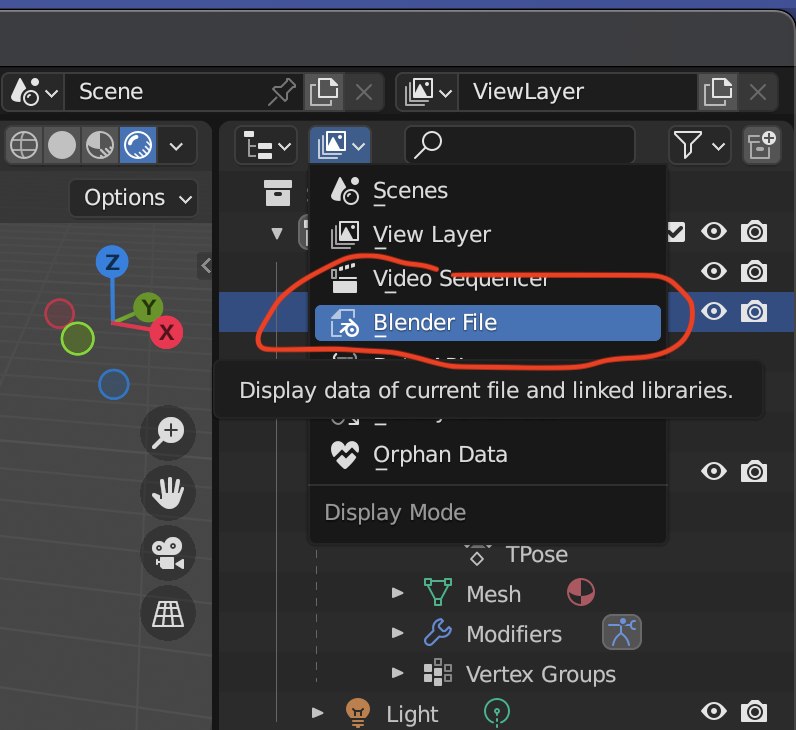Click the Y axis on the gizmo
Viewport: 796px width, 730px height.
[x=148, y=307]
